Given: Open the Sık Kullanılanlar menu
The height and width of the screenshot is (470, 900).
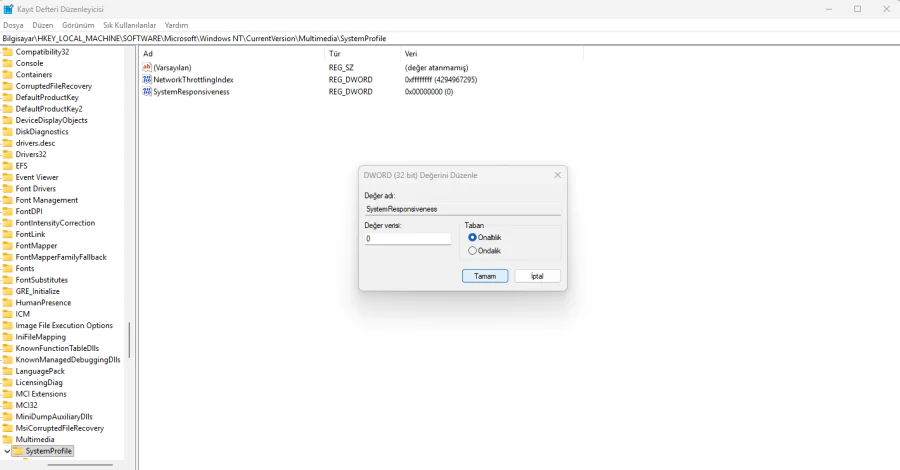Looking at the screenshot, I should tap(130, 25).
